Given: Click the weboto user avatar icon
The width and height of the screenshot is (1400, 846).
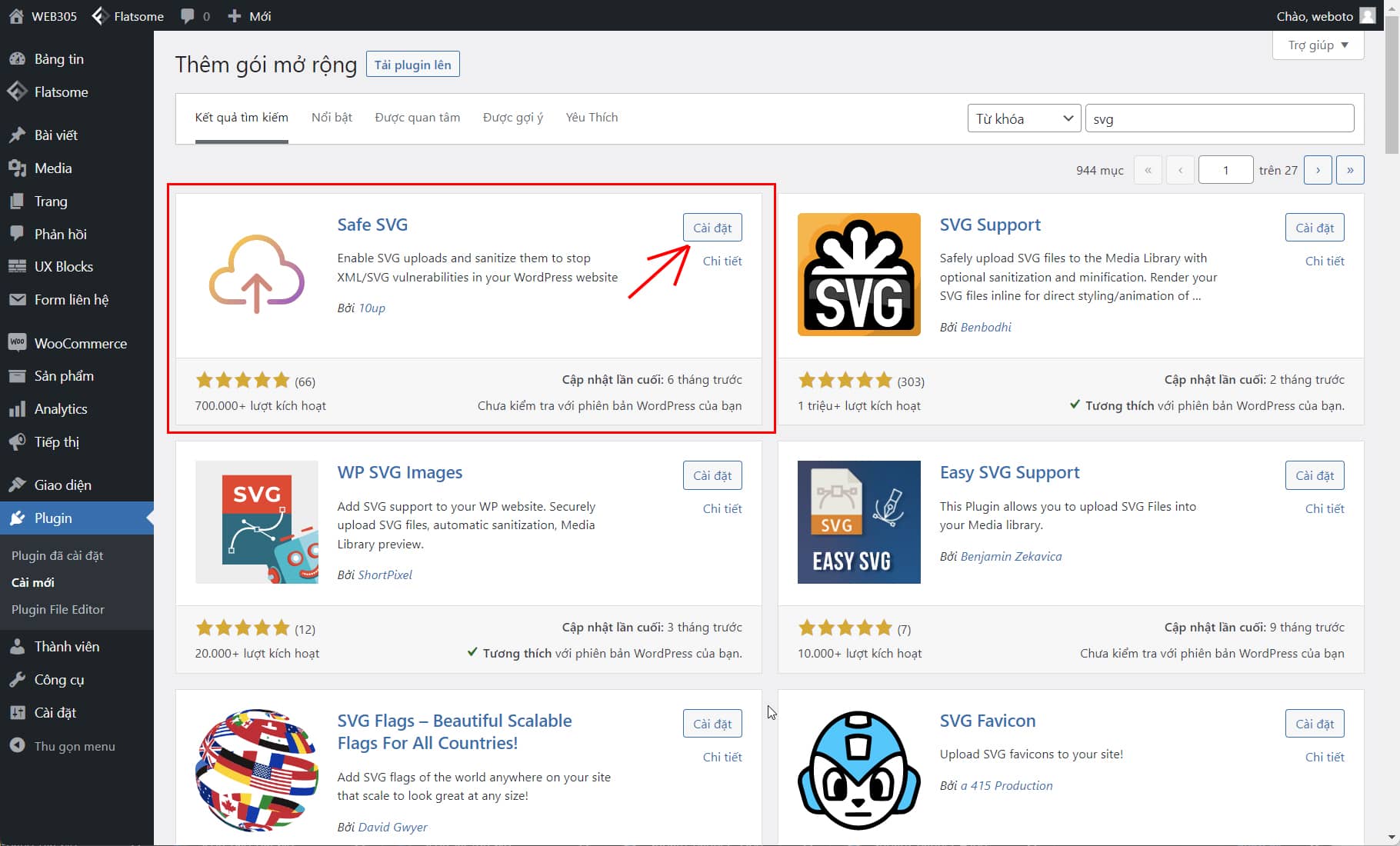Looking at the screenshot, I should [1368, 15].
